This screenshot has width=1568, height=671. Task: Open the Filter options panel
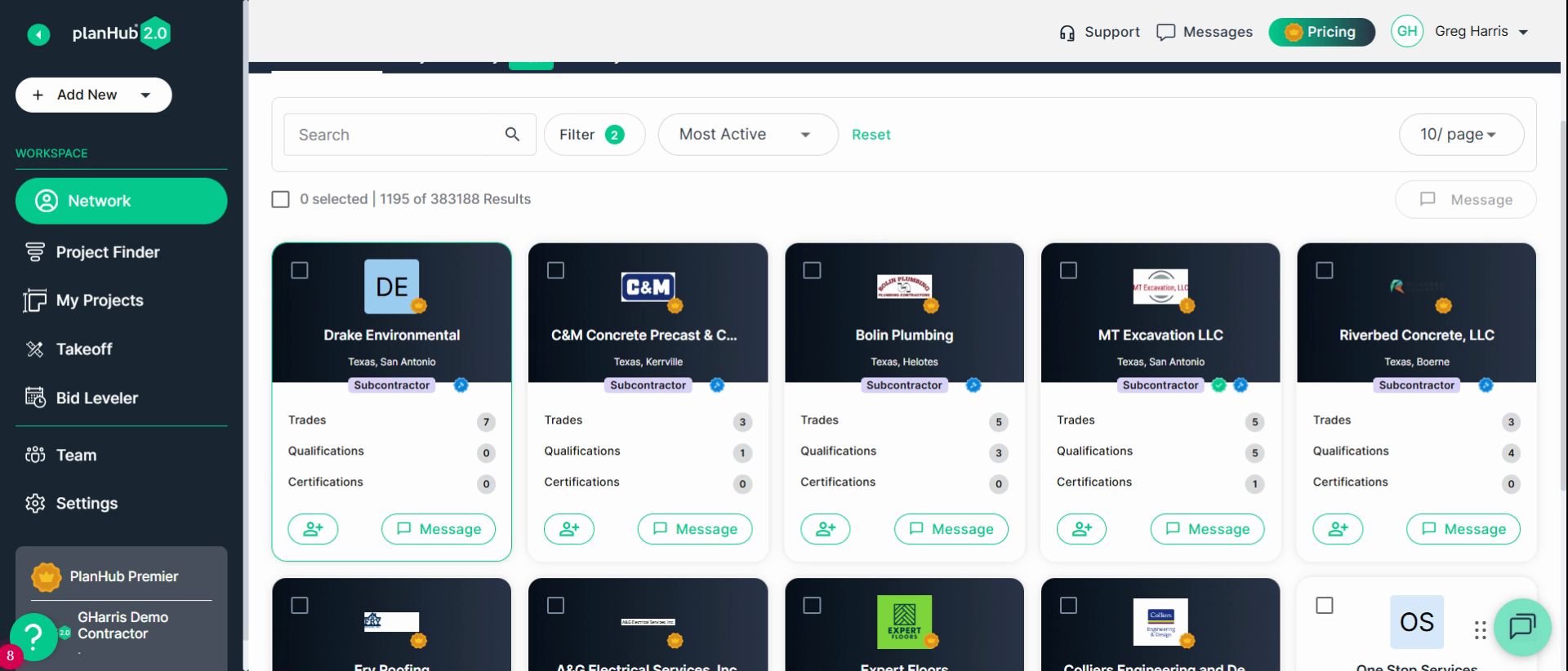tap(595, 135)
